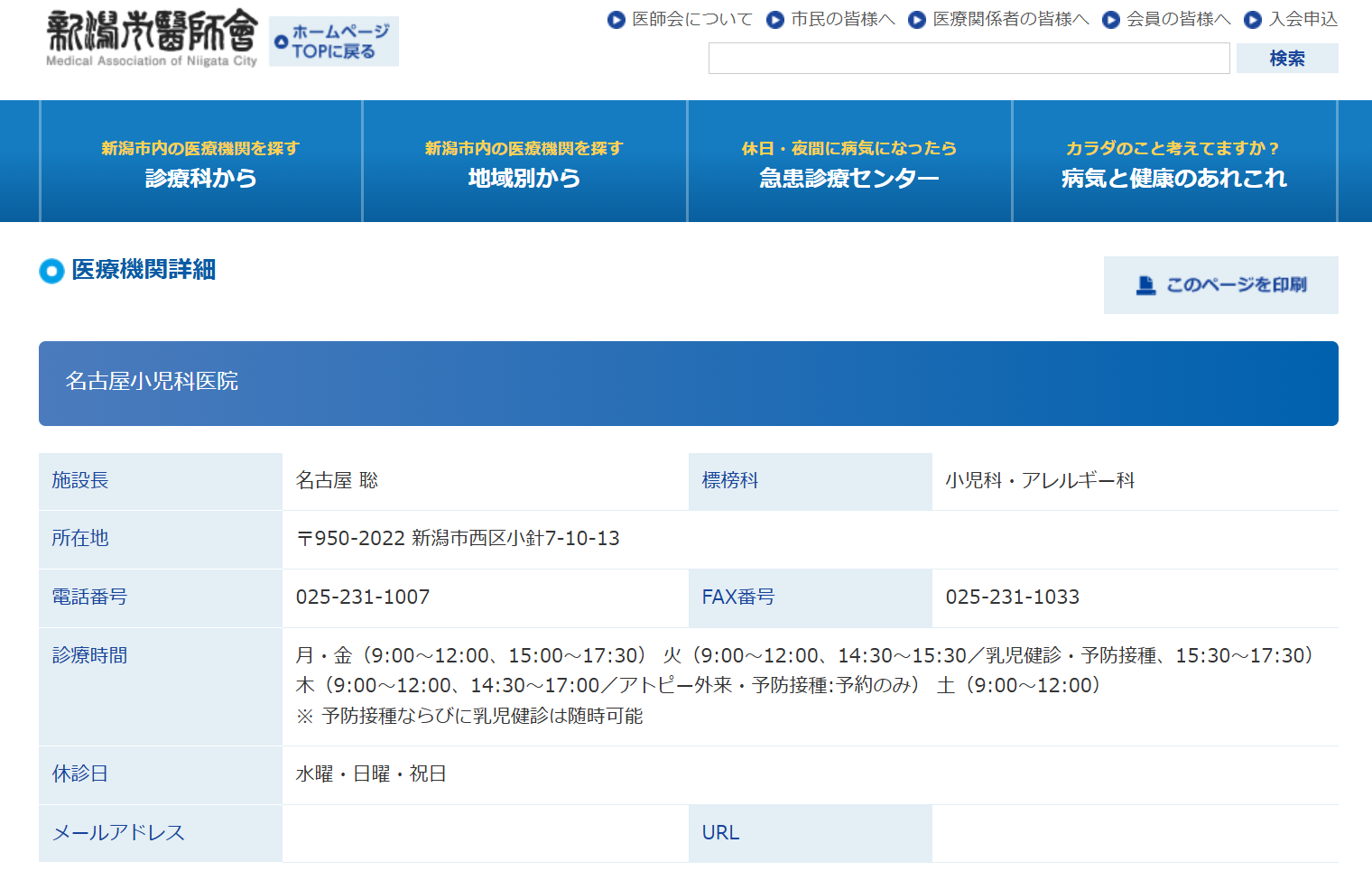Click the 木 (9:00～12:00 hours line
This screenshot has width=1372, height=880.
699,686
